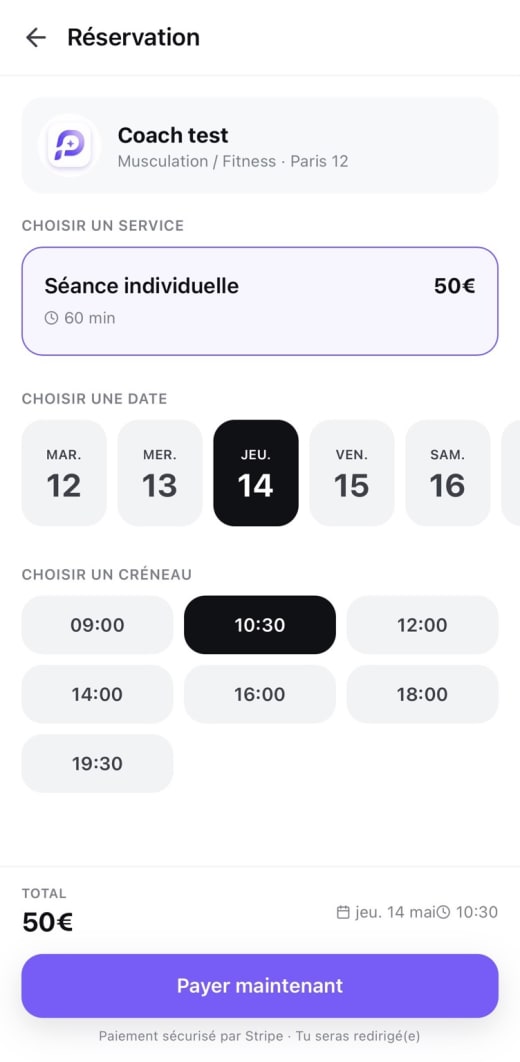Book the 18:00 time slot
Viewport: 520px width, 1062px height.
pyautogui.click(x=422, y=694)
